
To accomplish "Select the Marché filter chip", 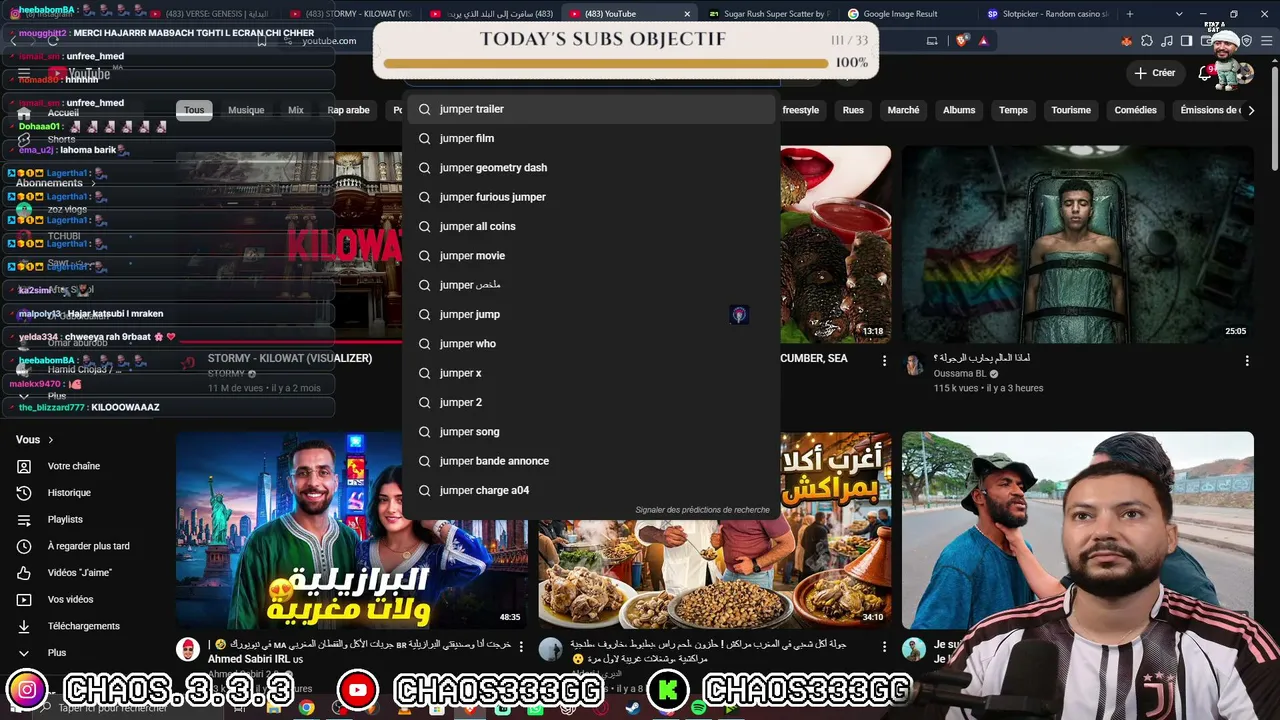I will tap(903, 110).
